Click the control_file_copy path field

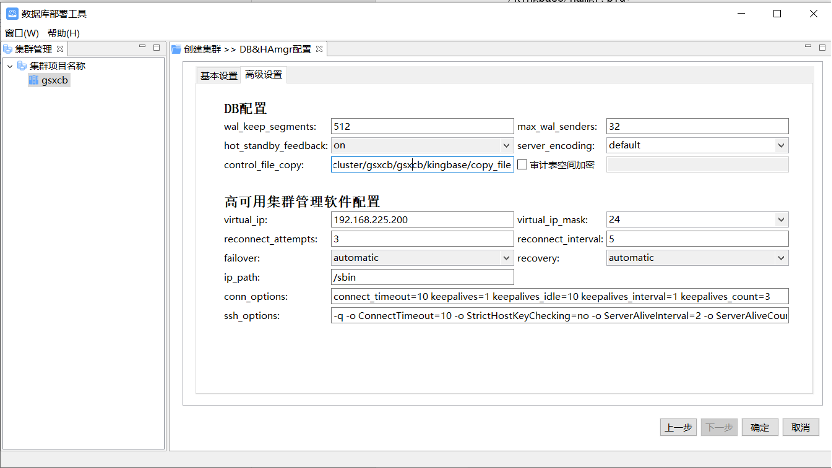pyautogui.click(x=422, y=164)
